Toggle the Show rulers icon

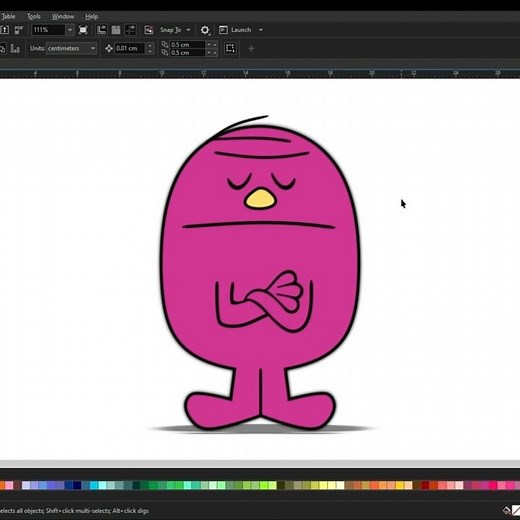pos(101,30)
